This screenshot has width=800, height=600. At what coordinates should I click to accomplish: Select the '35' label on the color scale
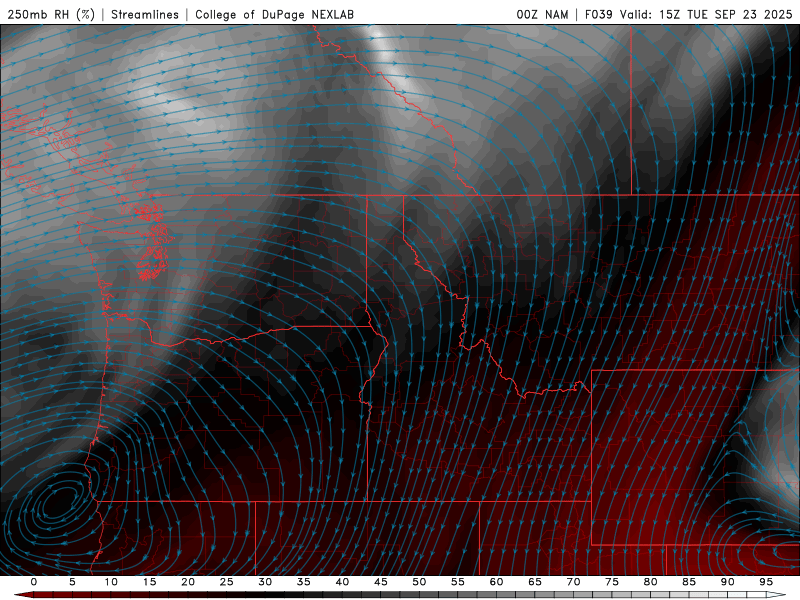[304, 582]
